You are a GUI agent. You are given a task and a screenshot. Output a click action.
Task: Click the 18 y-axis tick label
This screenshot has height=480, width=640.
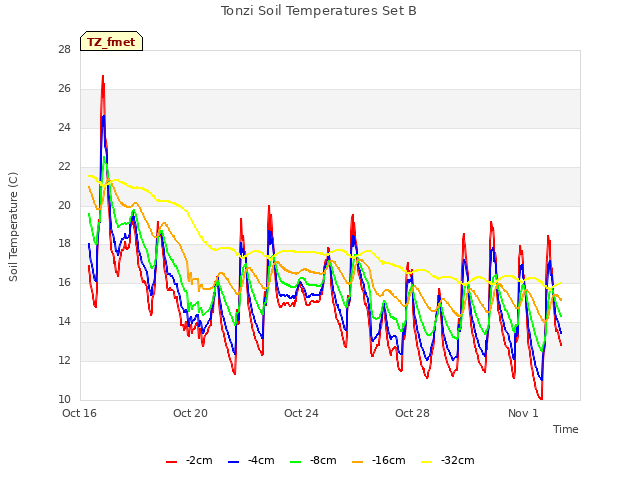click(64, 244)
